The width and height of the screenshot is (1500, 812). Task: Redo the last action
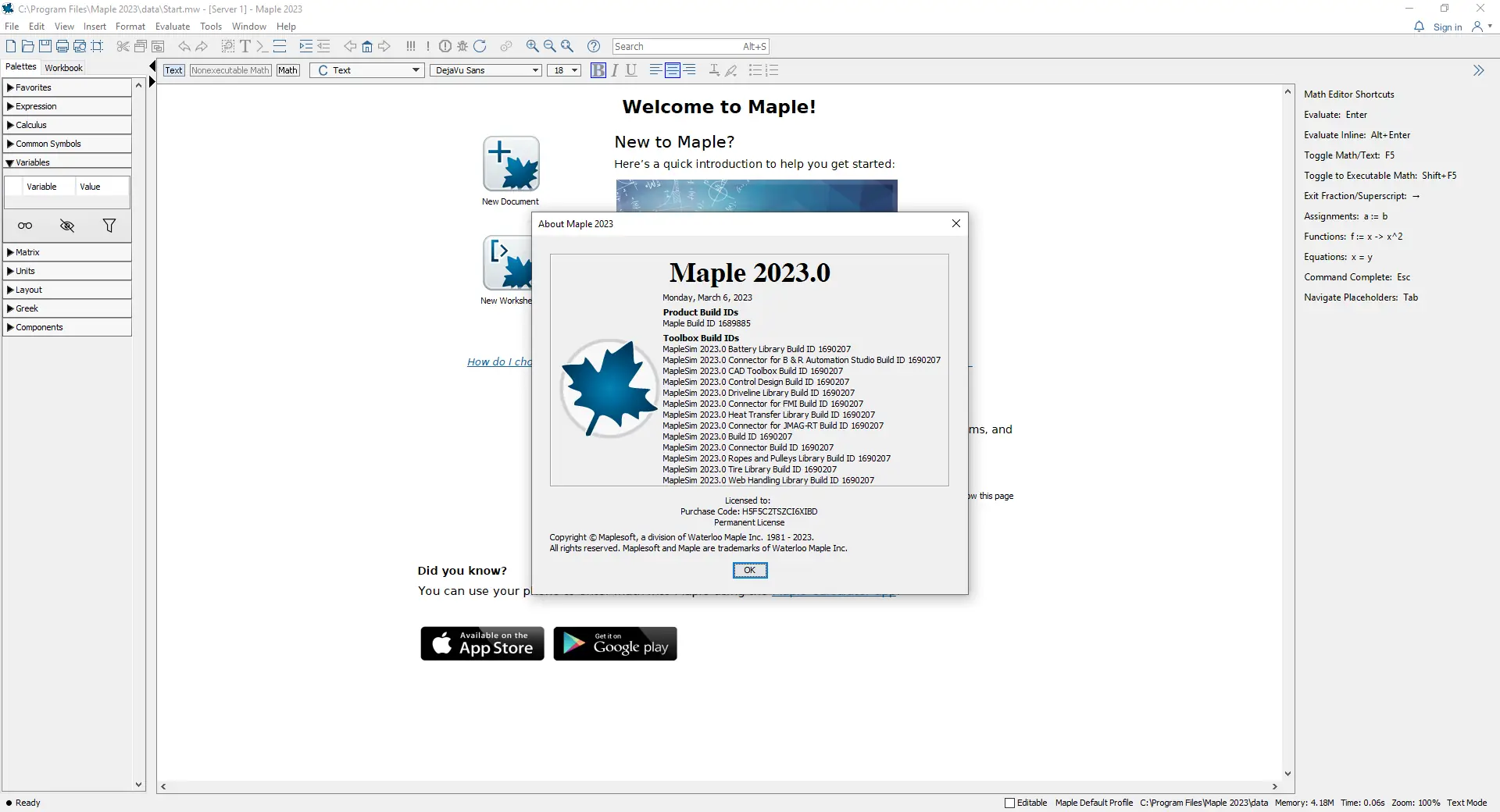(202, 47)
